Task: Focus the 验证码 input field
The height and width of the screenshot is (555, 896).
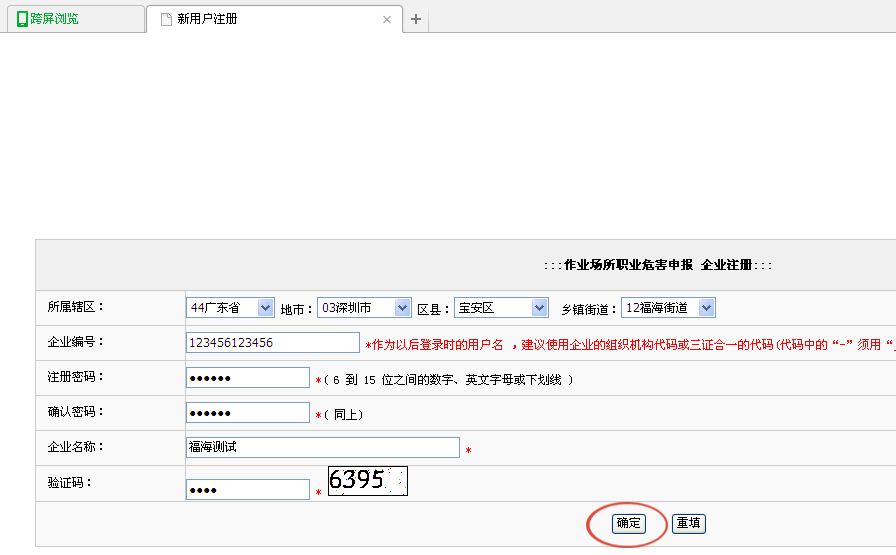Action: [x=247, y=490]
